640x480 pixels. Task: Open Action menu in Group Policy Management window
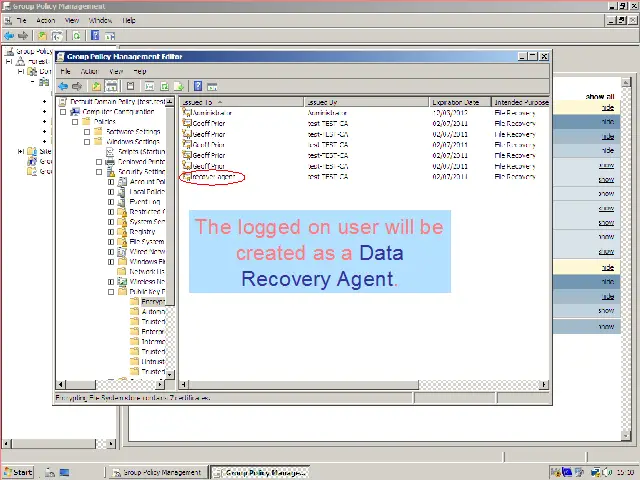coord(45,20)
